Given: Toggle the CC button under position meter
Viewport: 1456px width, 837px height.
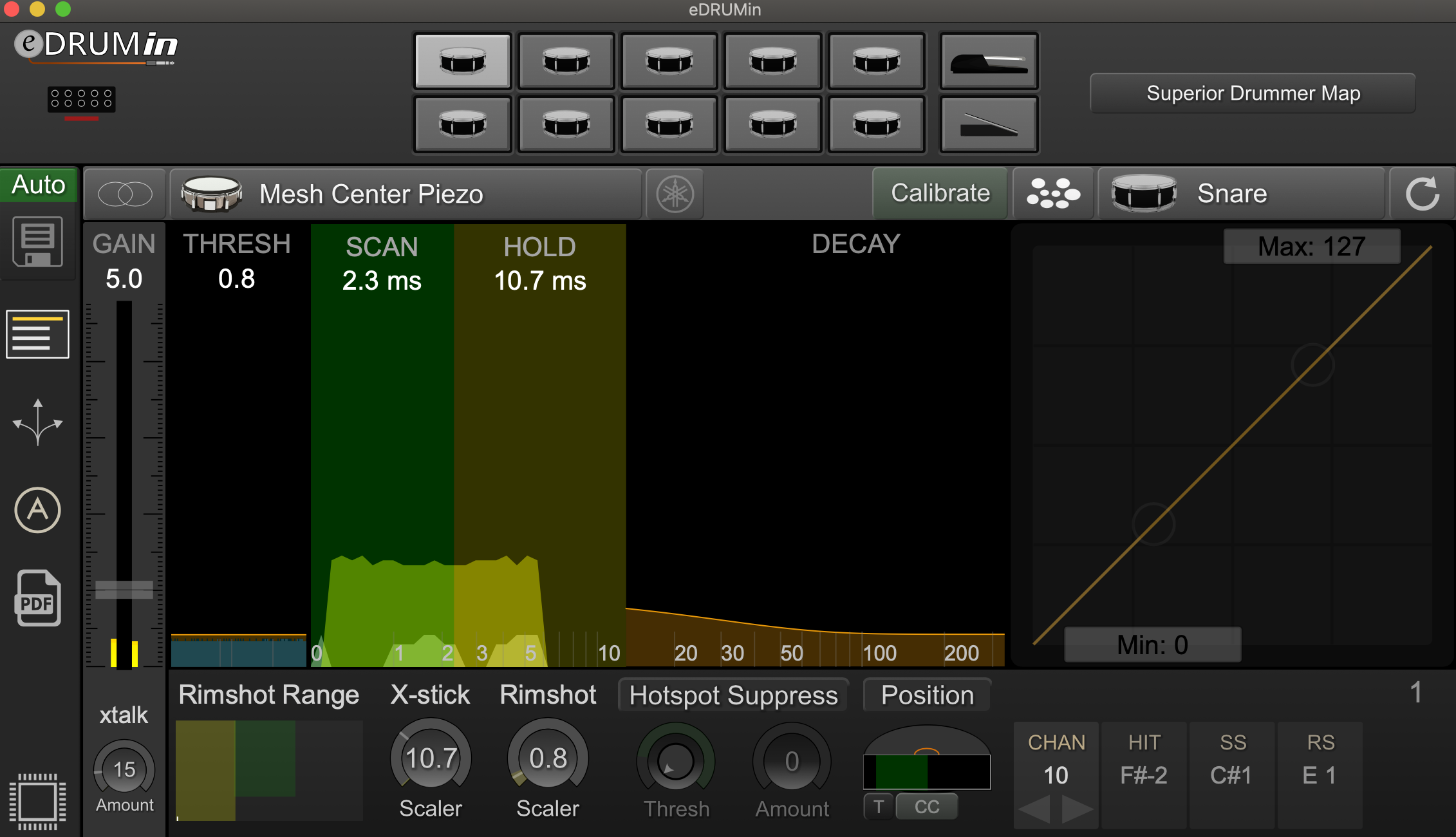Looking at the screenshot, I should [927, 807].
